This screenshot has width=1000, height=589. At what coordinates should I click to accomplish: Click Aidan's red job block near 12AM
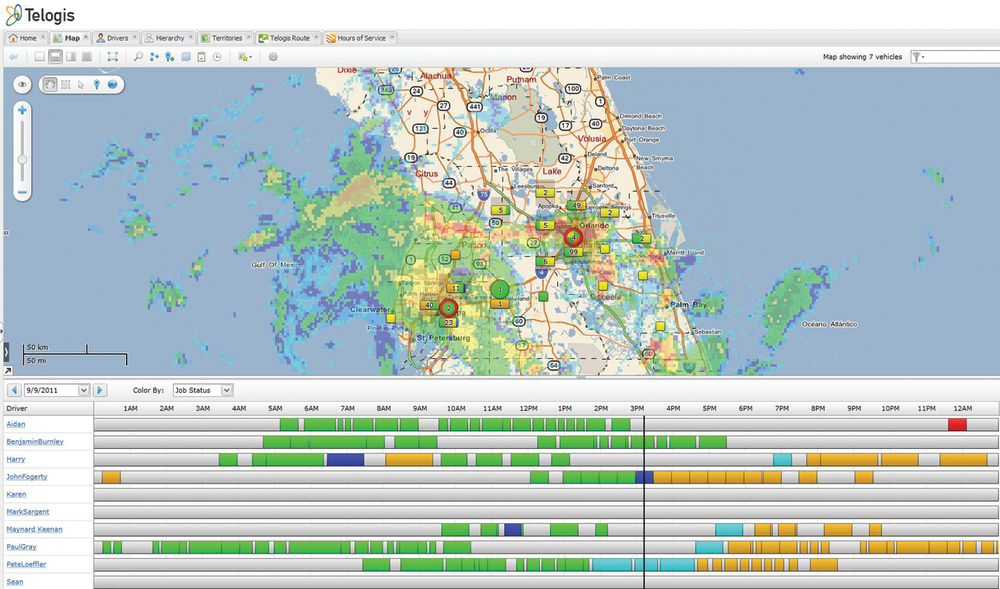pos(957,425)
